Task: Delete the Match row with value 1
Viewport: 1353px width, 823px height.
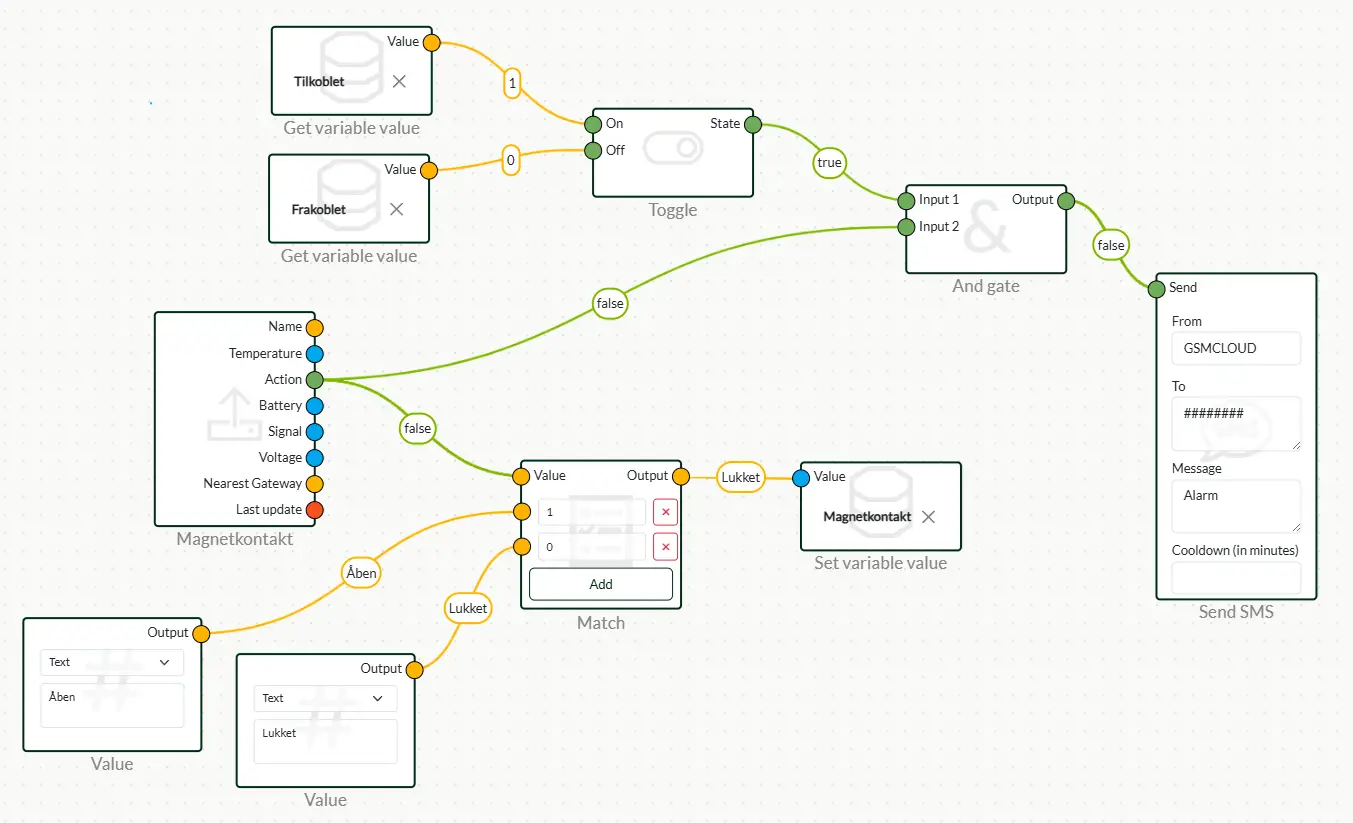Action: pyautogui.click(x=665, y=512)
